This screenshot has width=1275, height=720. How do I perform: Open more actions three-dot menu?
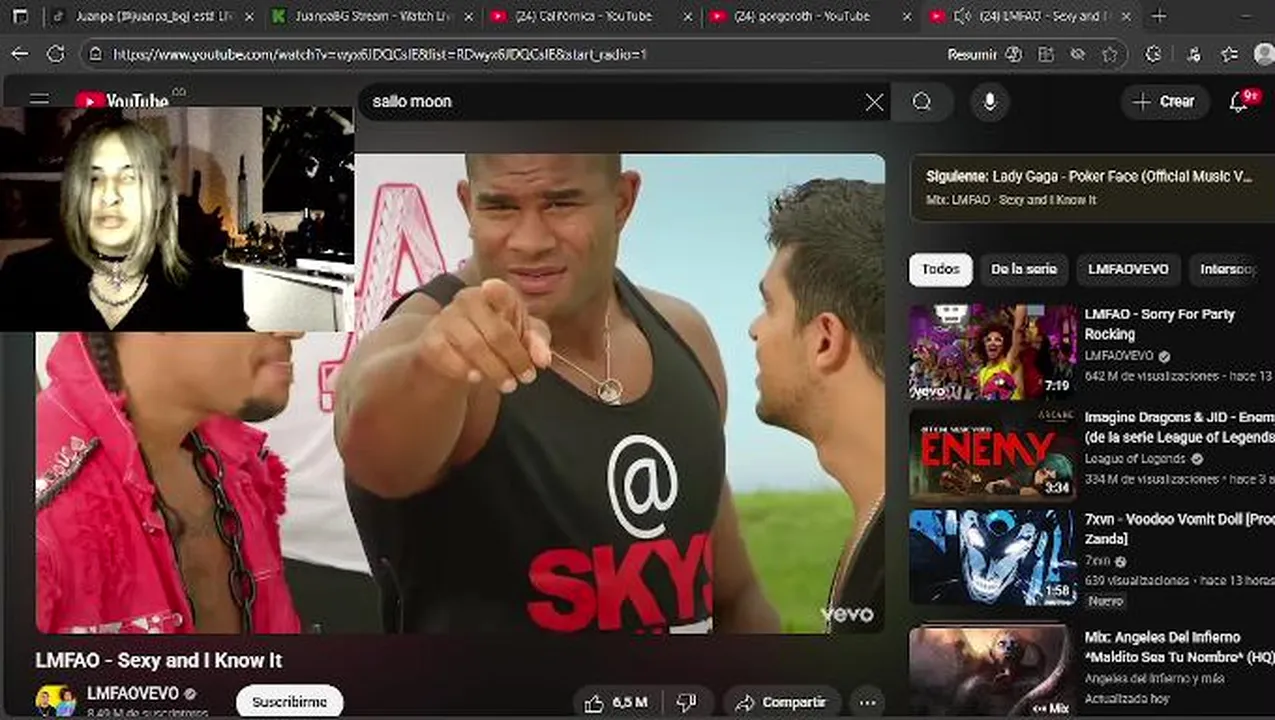[x=867, y=703]
